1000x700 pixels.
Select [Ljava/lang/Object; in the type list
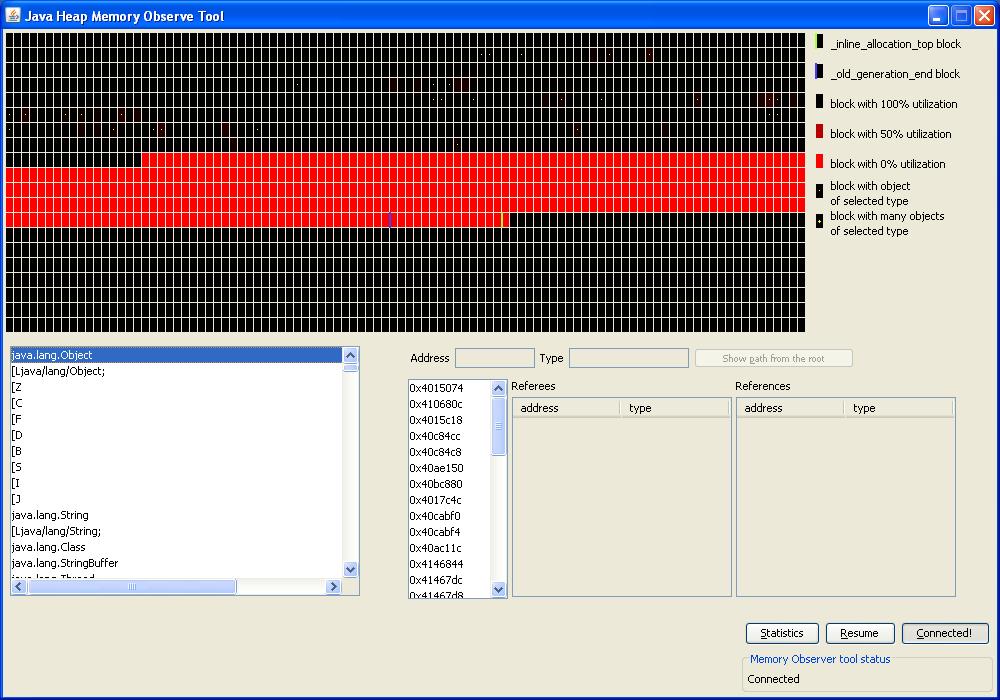[x=177, y=371]
